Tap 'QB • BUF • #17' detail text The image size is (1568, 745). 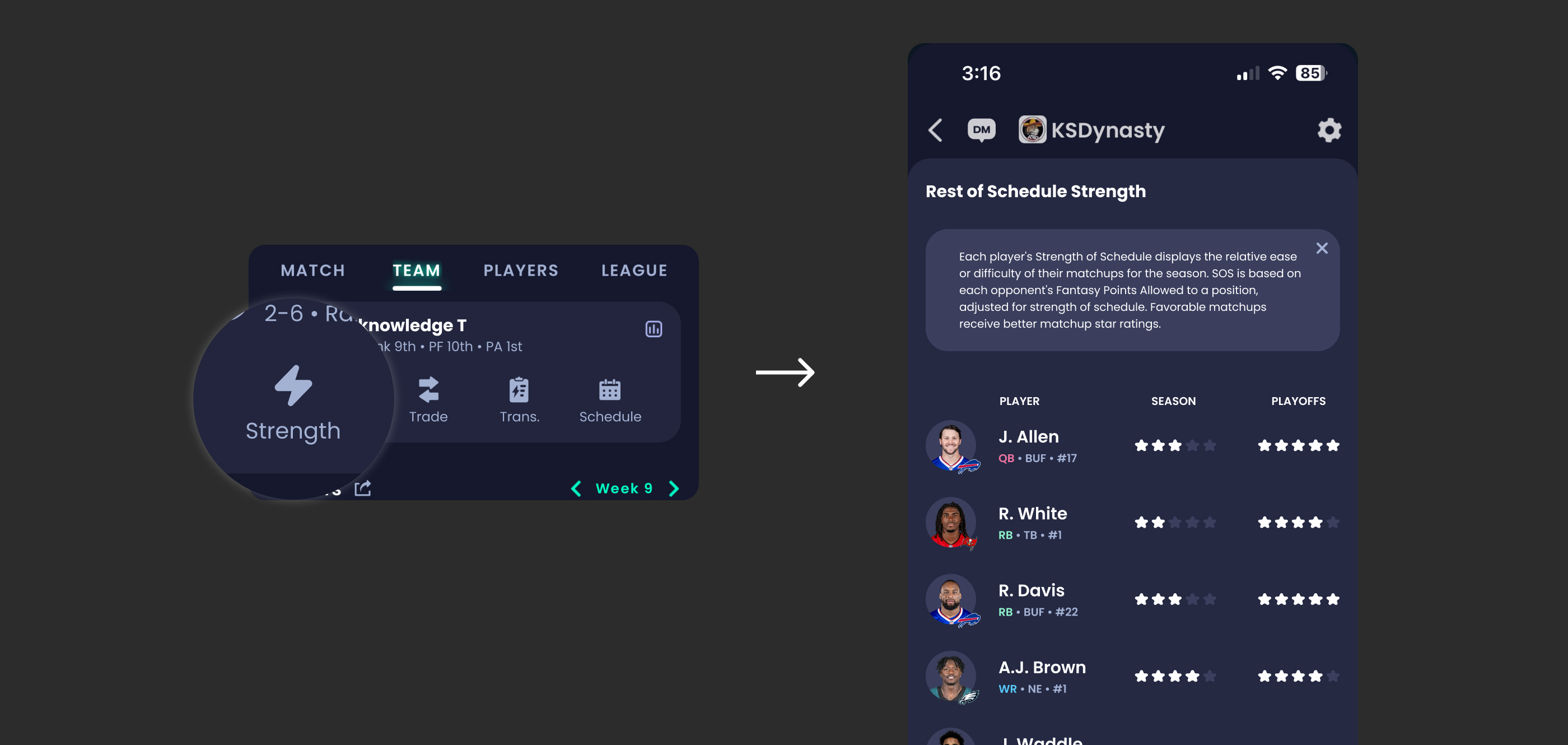pyautogui.click(x=1037, y=458)
